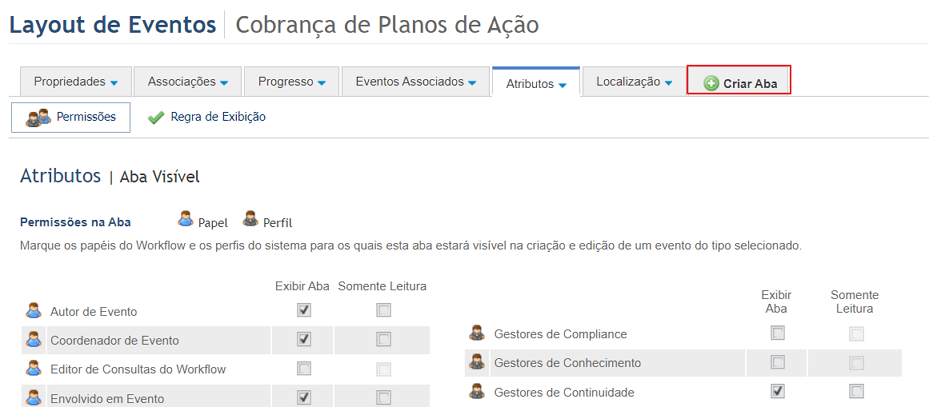This screenshot has height=407, width=929.
Task: Uncheck Exibir Aba for Gestores de Continuidade
Action: [777, 391]
